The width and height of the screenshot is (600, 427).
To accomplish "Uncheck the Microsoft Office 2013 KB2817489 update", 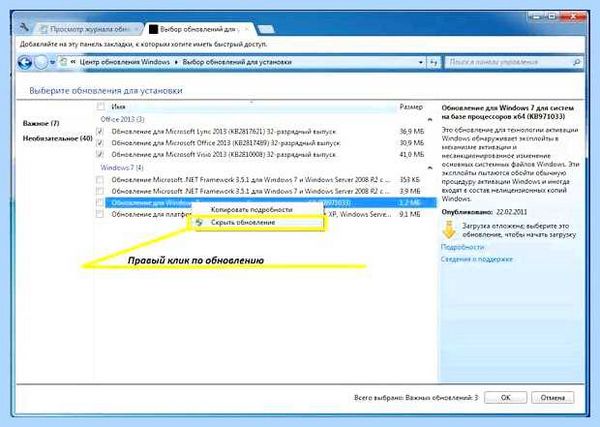I will click(x=100, y=143).
